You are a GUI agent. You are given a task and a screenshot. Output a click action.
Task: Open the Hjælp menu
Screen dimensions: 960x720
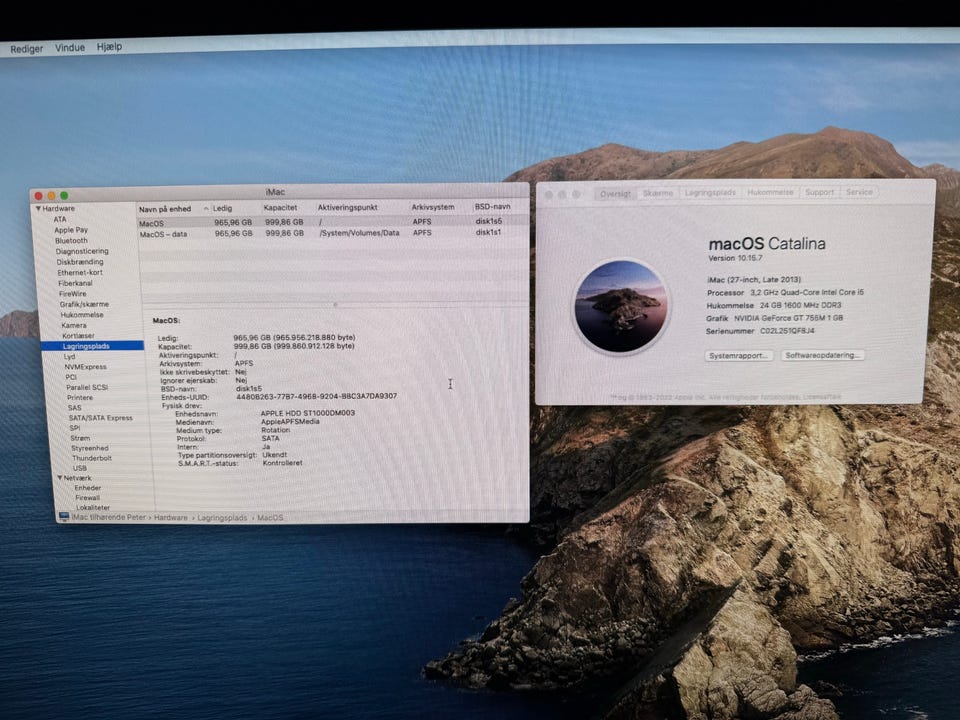click(x=109, y=47)
